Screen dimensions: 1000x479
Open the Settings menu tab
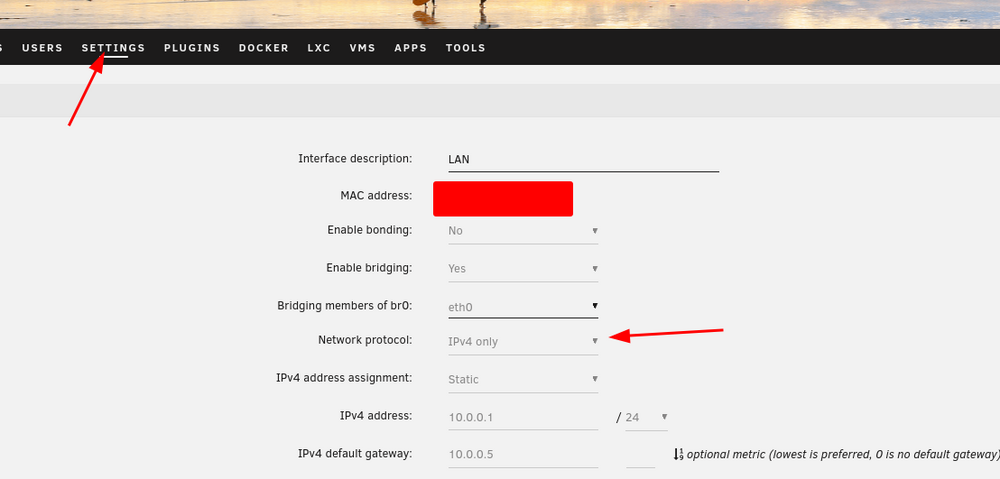(x=114, y=48)
